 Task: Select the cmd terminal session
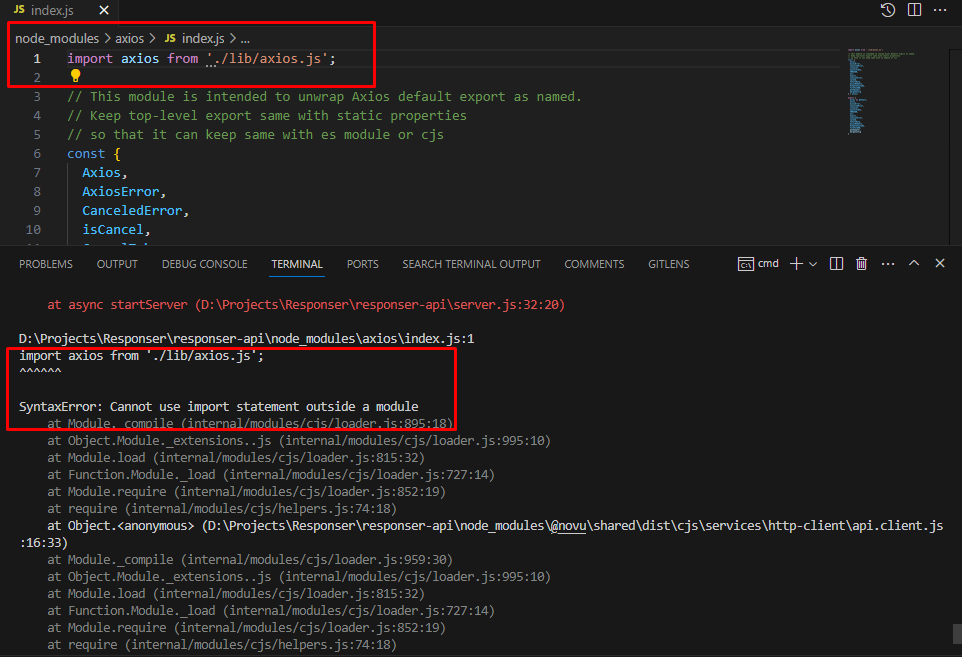tap(758, 263)
